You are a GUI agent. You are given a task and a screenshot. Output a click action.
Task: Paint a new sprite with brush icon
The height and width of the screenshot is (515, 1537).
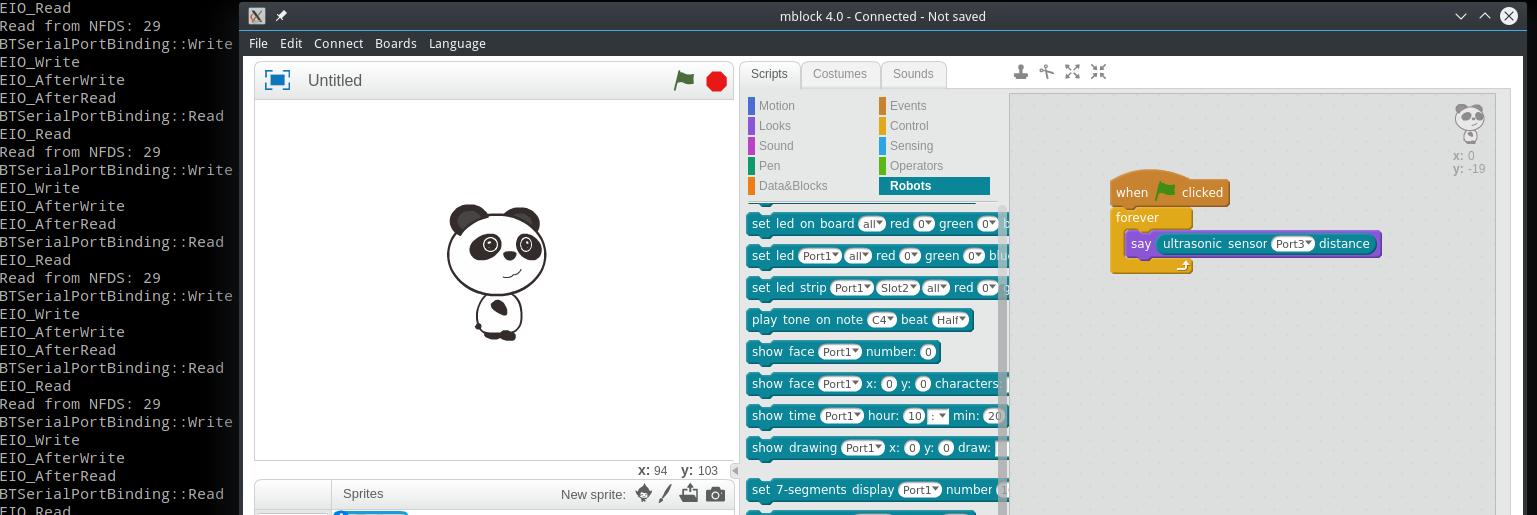pos(665,493)
